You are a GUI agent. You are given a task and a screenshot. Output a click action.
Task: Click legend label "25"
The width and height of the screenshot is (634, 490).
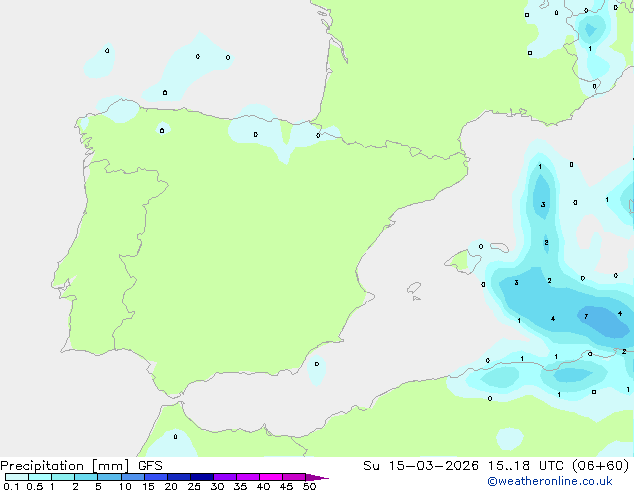[x=194, y=486]
